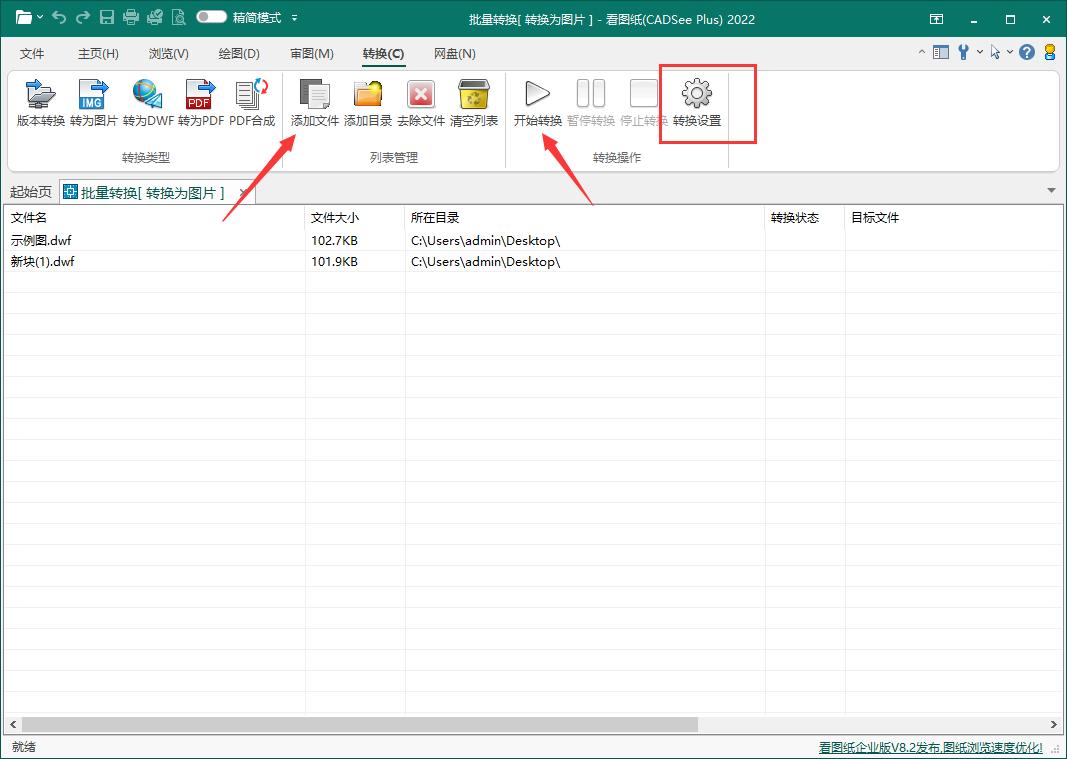Click the 看图纸企业版V8.2发布 link
This screenshot has width=1067, height=759.
tap(930, 747)
